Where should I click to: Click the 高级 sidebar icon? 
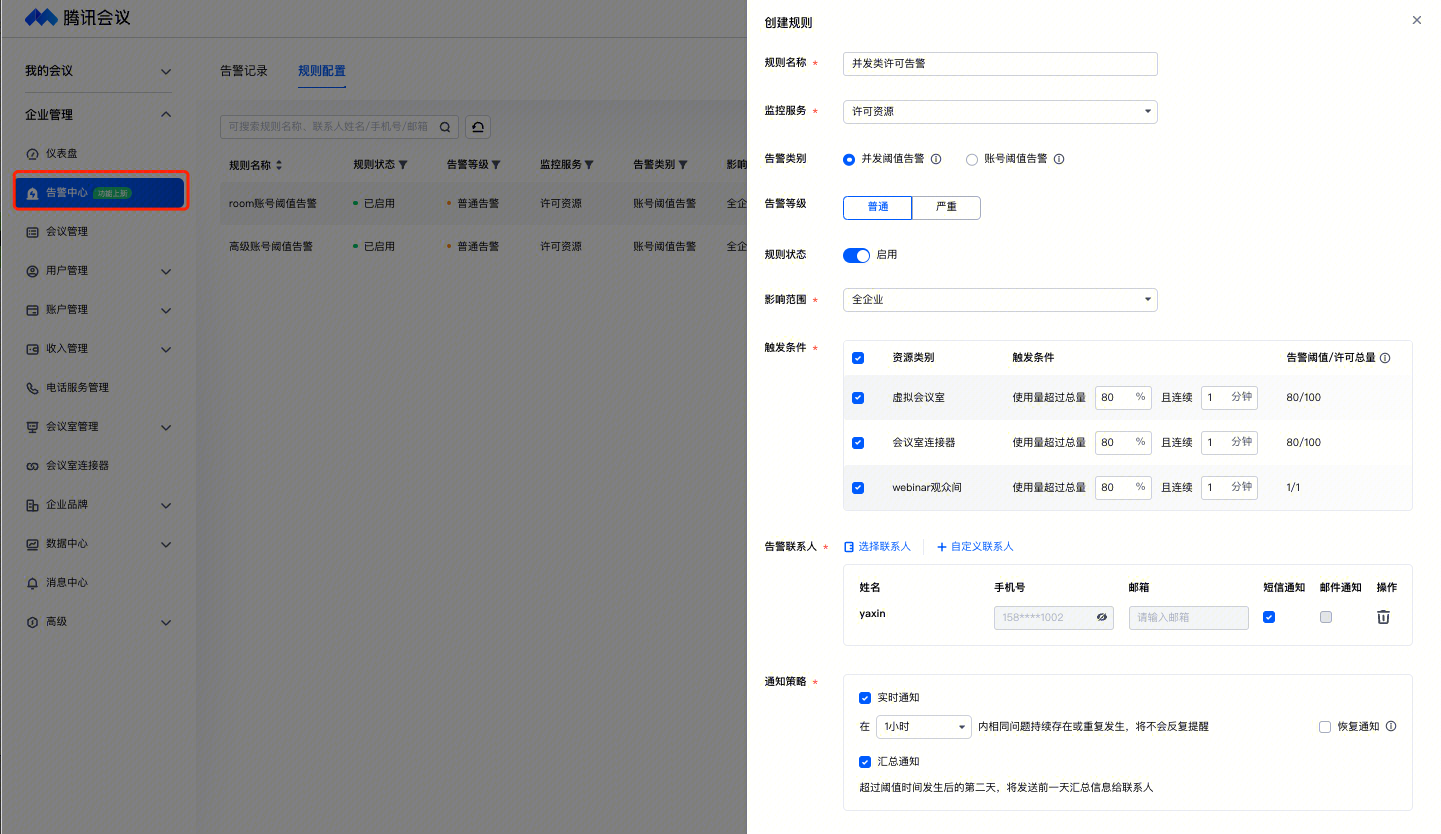click(33, 622)
